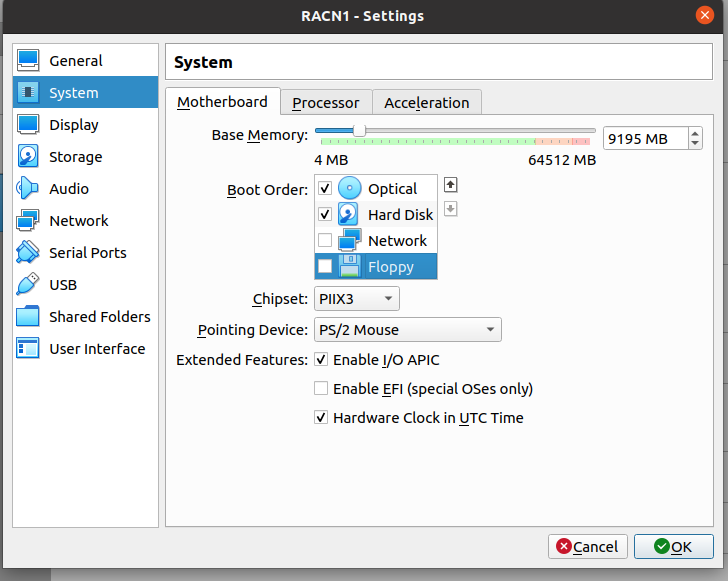Image resolution: width=728 pixels, height=581 pixels.
Task: Click the Base Memory slider handle
Action: (x=359, y=131)
